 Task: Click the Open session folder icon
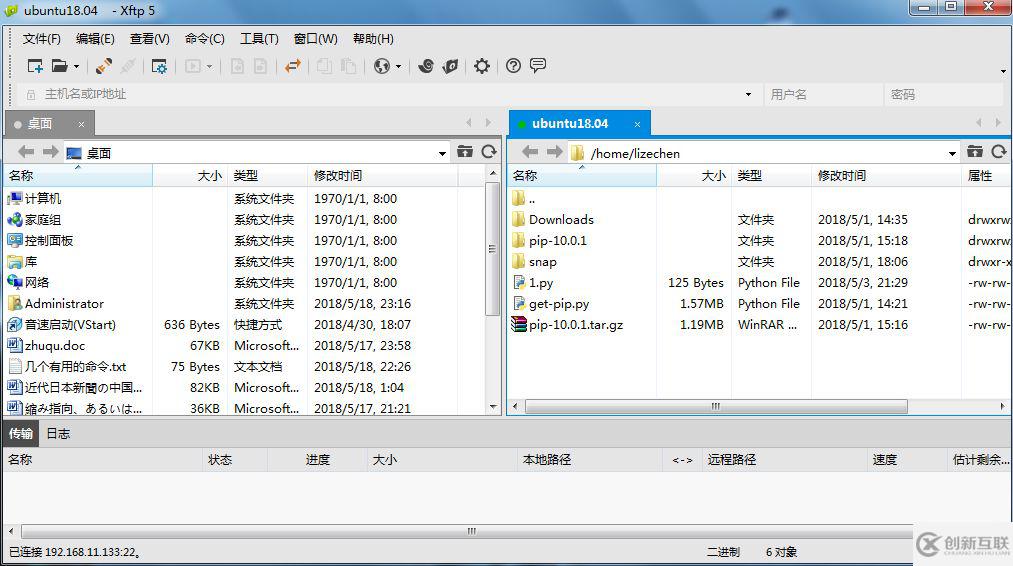[x=59, y=66]
